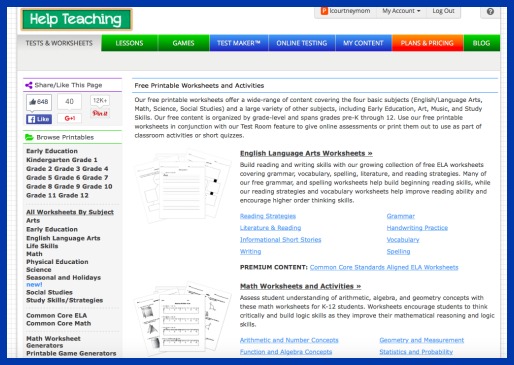Open the Writing link
This screenshot has width=514, height=365.
coord(250,251)
